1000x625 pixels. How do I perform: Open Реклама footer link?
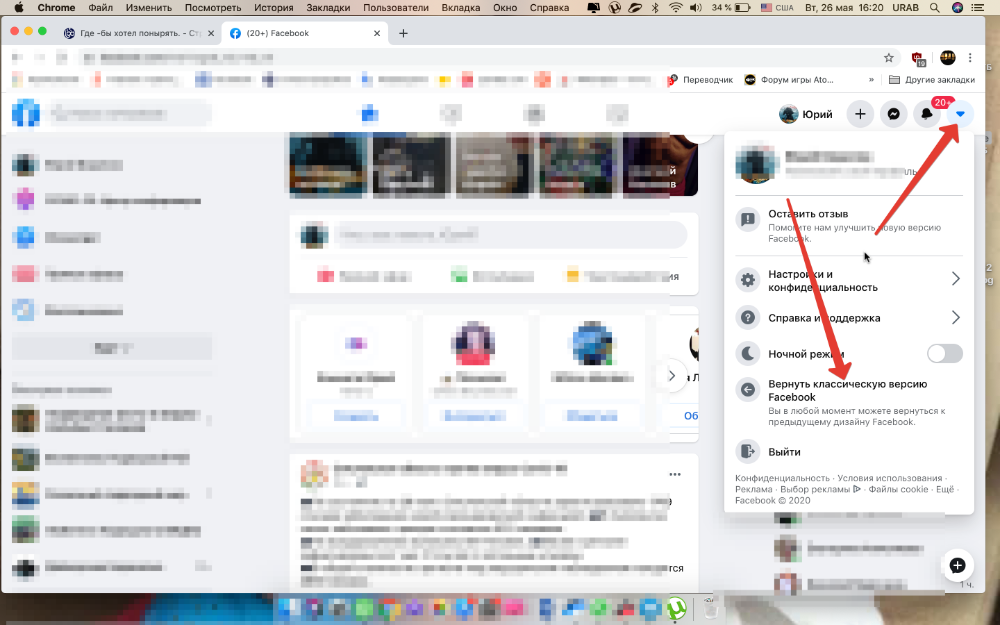[753, 489]
